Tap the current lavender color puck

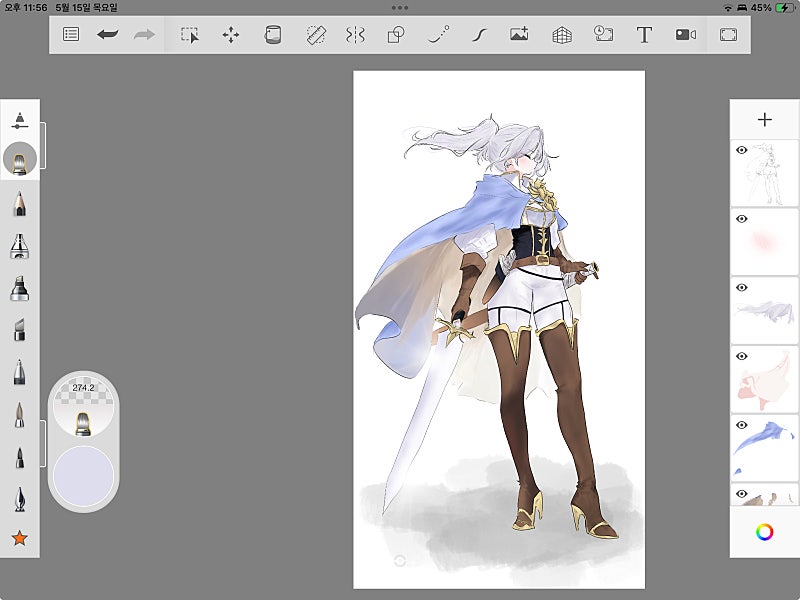[83, 474]
